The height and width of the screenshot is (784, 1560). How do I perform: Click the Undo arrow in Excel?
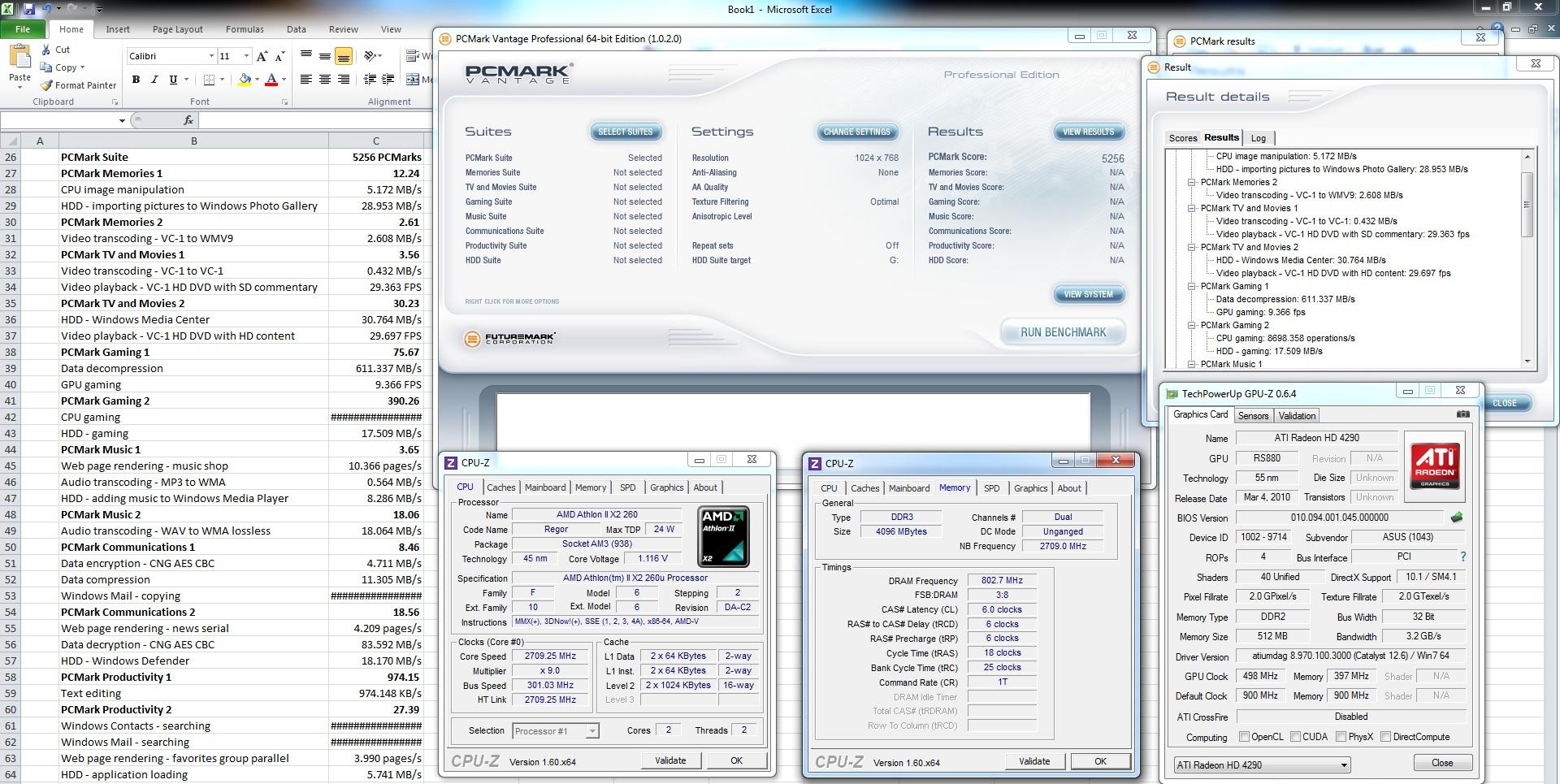coord(47,9)
